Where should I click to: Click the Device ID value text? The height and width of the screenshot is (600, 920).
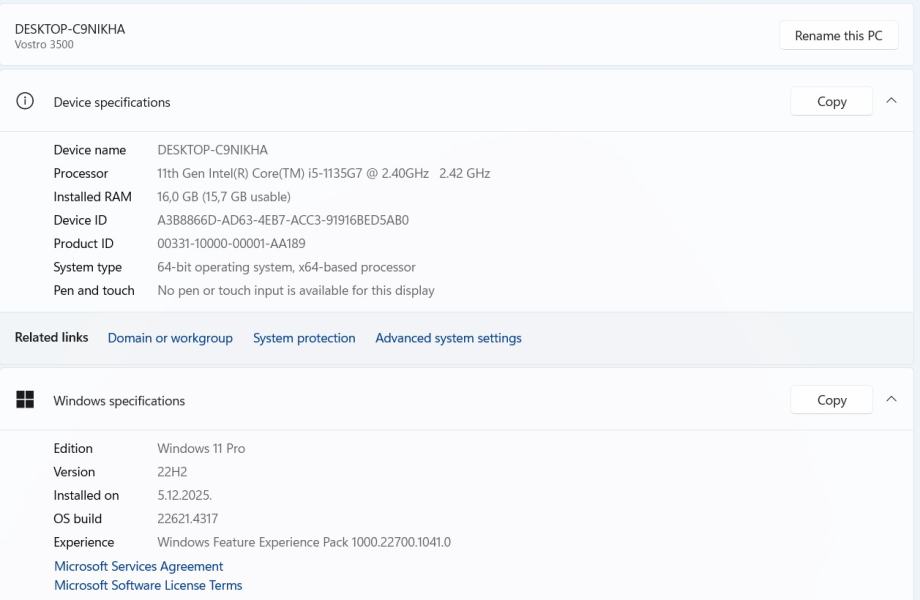click(x=283, y=220)
